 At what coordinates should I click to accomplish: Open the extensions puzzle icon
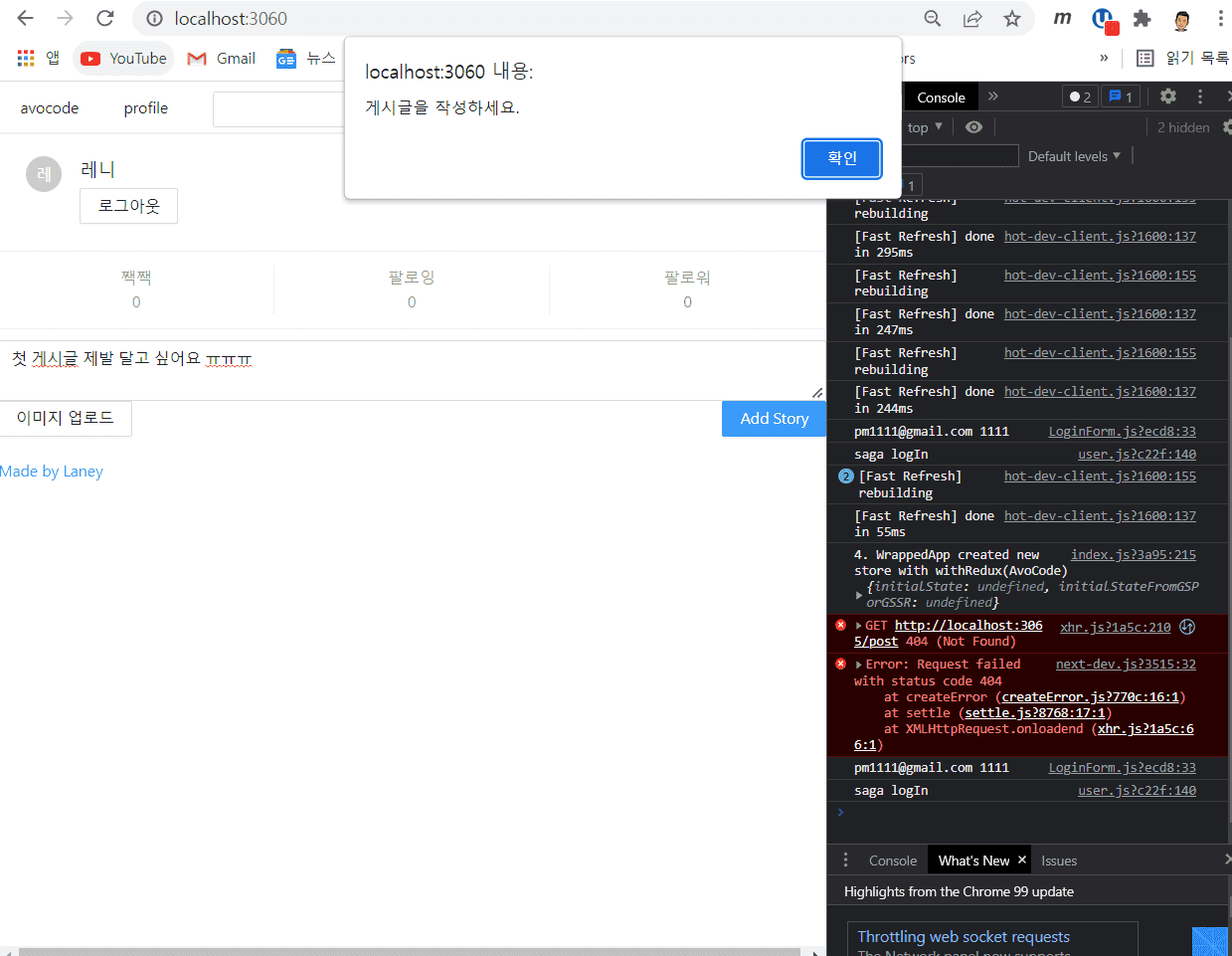[x=1142, y=18]
